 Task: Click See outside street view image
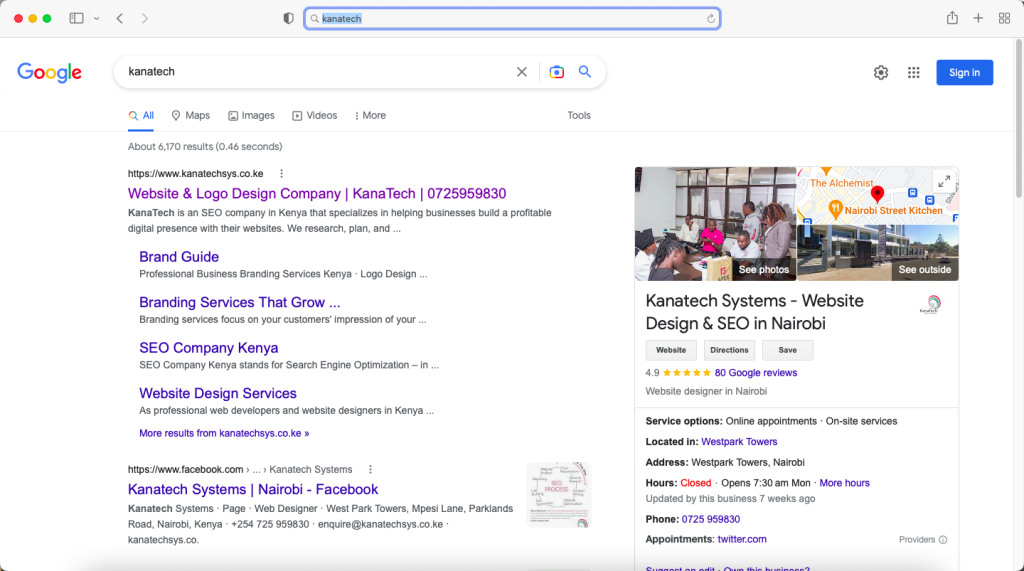(x=925, y=270)
